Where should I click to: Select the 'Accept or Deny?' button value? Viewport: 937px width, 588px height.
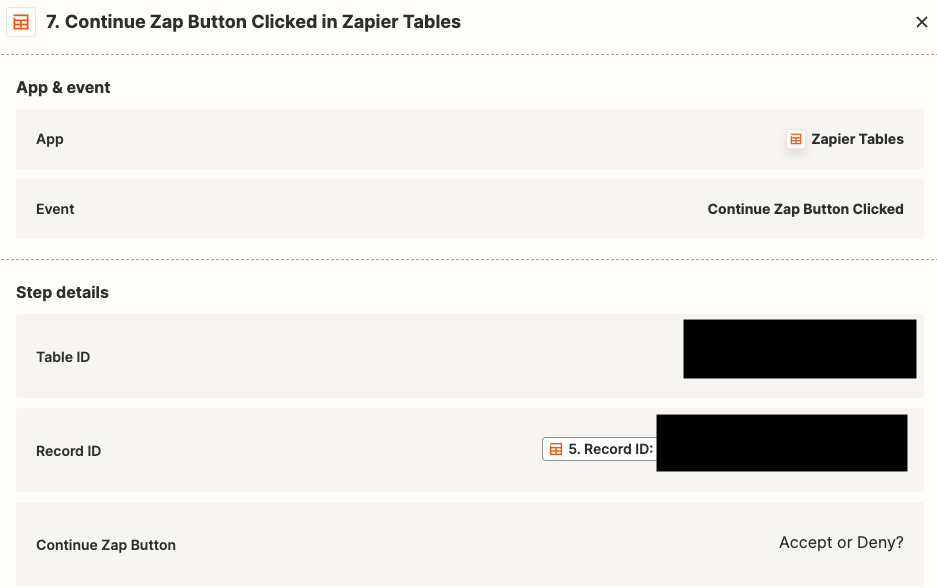point(841,543)
